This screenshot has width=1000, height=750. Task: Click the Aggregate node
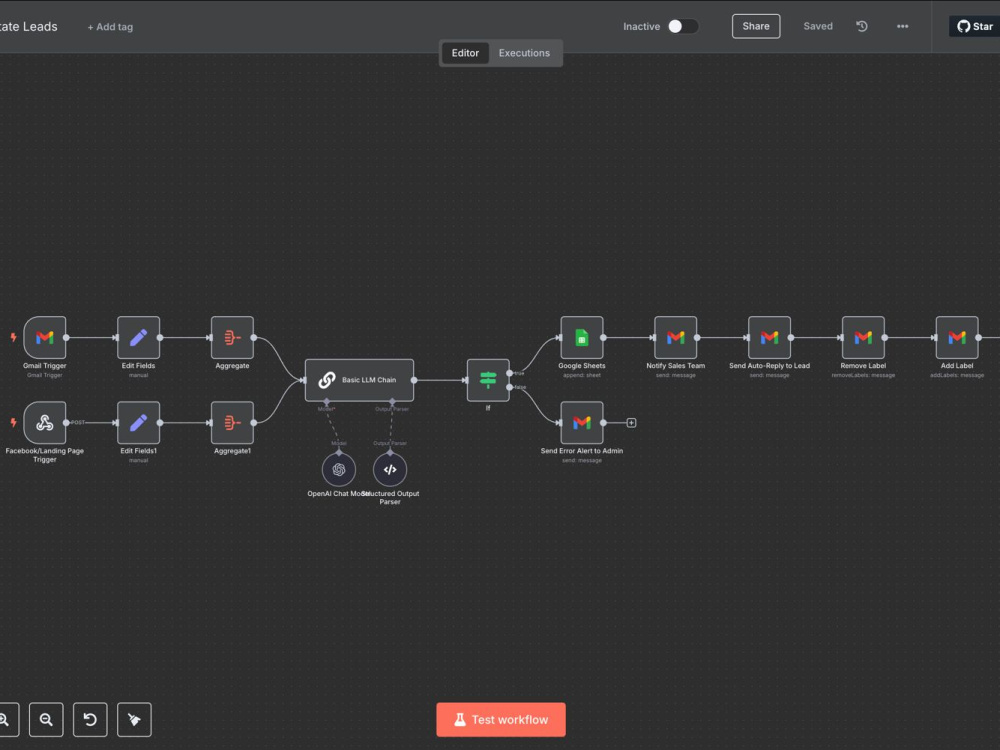point(232,337)
